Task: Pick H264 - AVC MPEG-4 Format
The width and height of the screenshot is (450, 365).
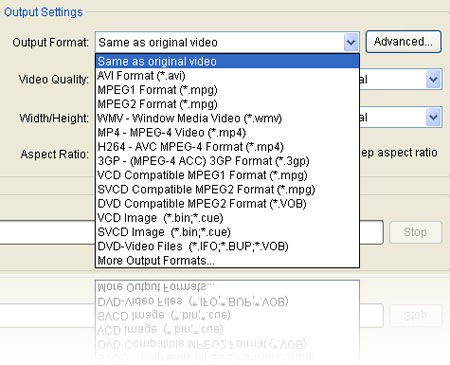Action: [x=227, y=147]
